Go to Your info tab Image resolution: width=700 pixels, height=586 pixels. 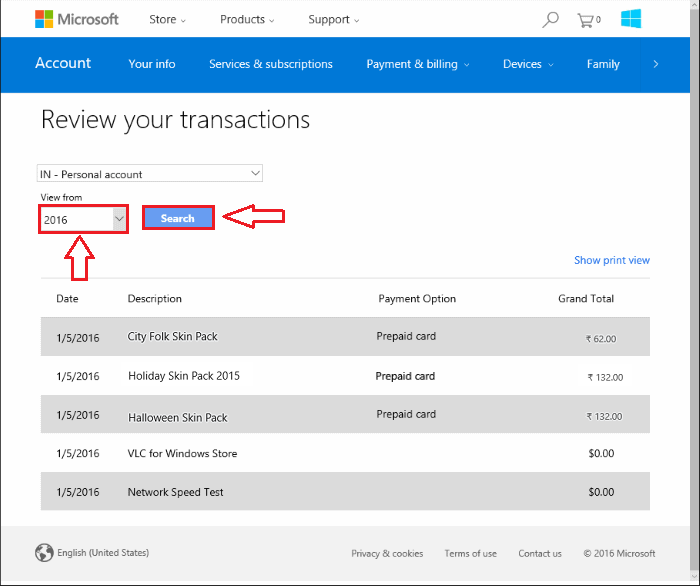[152, 64]
